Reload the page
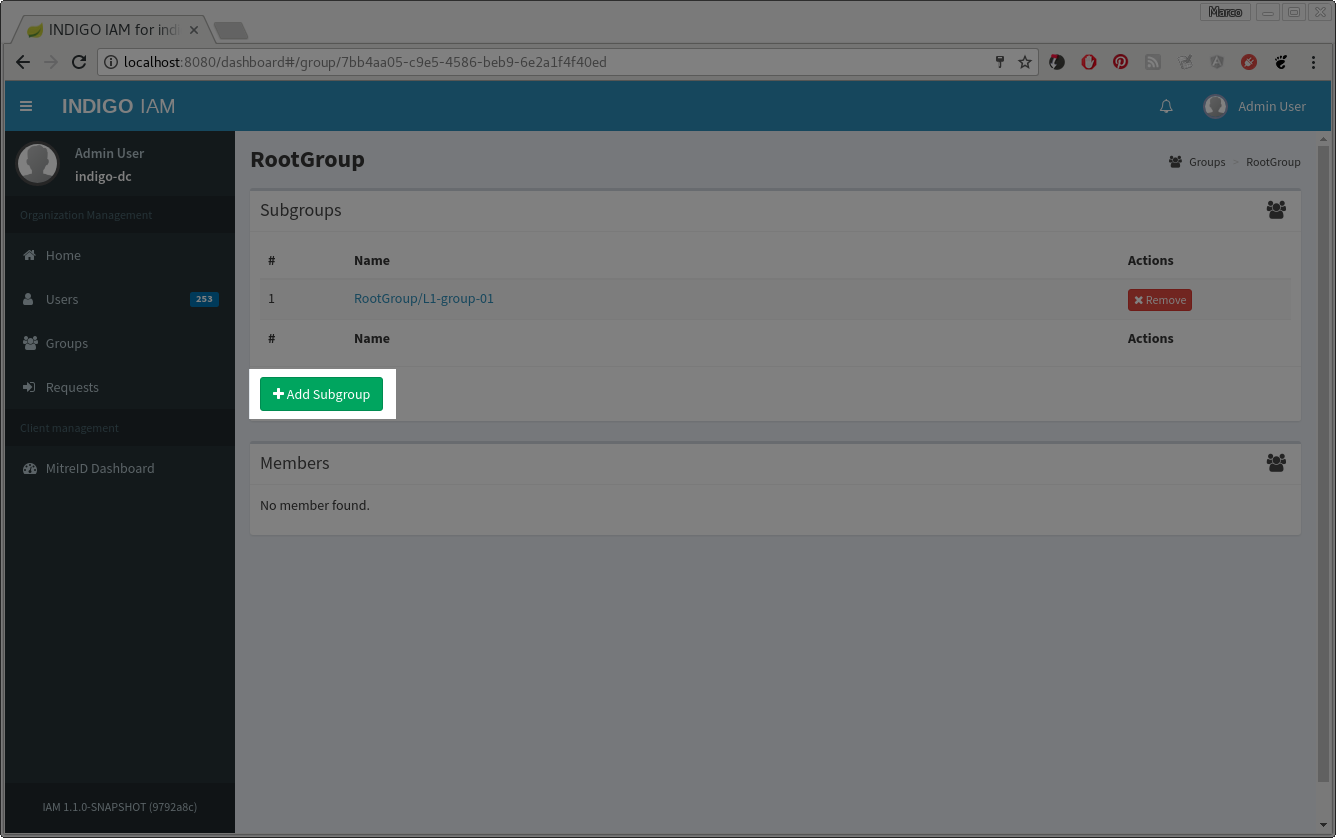1336x838 pixels. (79, 62)
